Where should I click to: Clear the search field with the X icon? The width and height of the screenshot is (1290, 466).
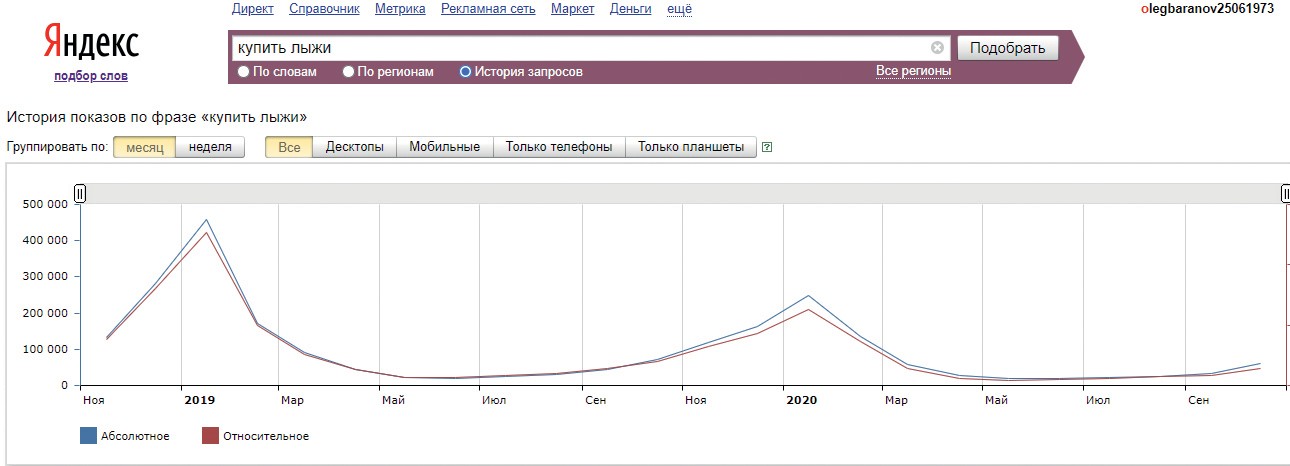(937, 47)
